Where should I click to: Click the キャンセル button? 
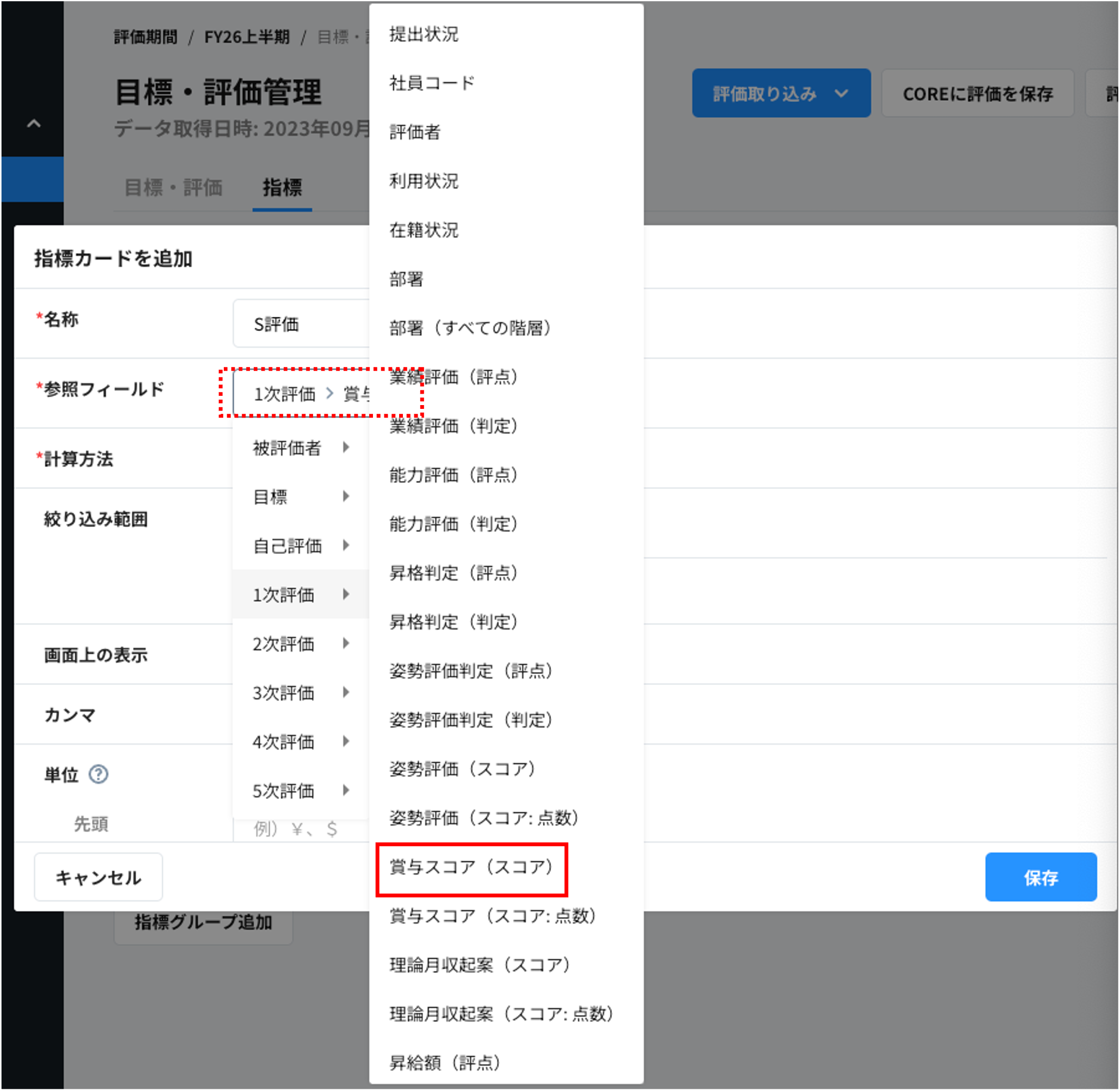coord(98,877)
